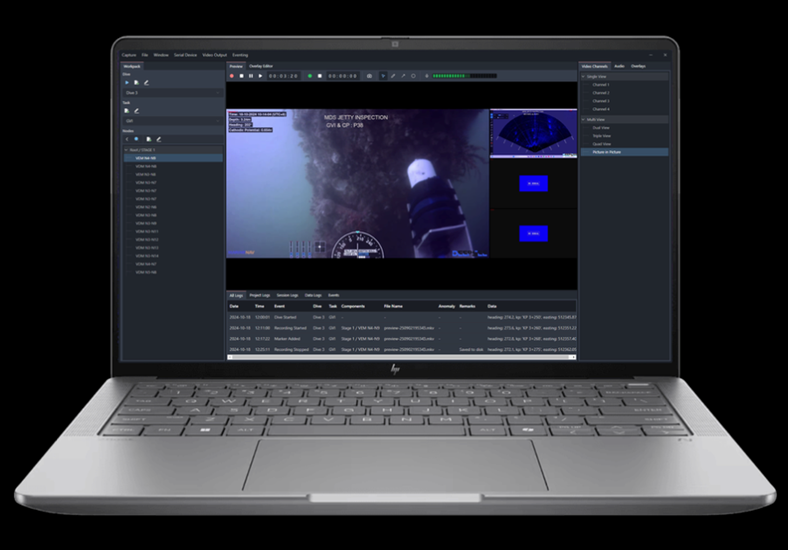Select Dual View layout
The width and height of the screenshot is (788, 550).
[x=601, y=128]
